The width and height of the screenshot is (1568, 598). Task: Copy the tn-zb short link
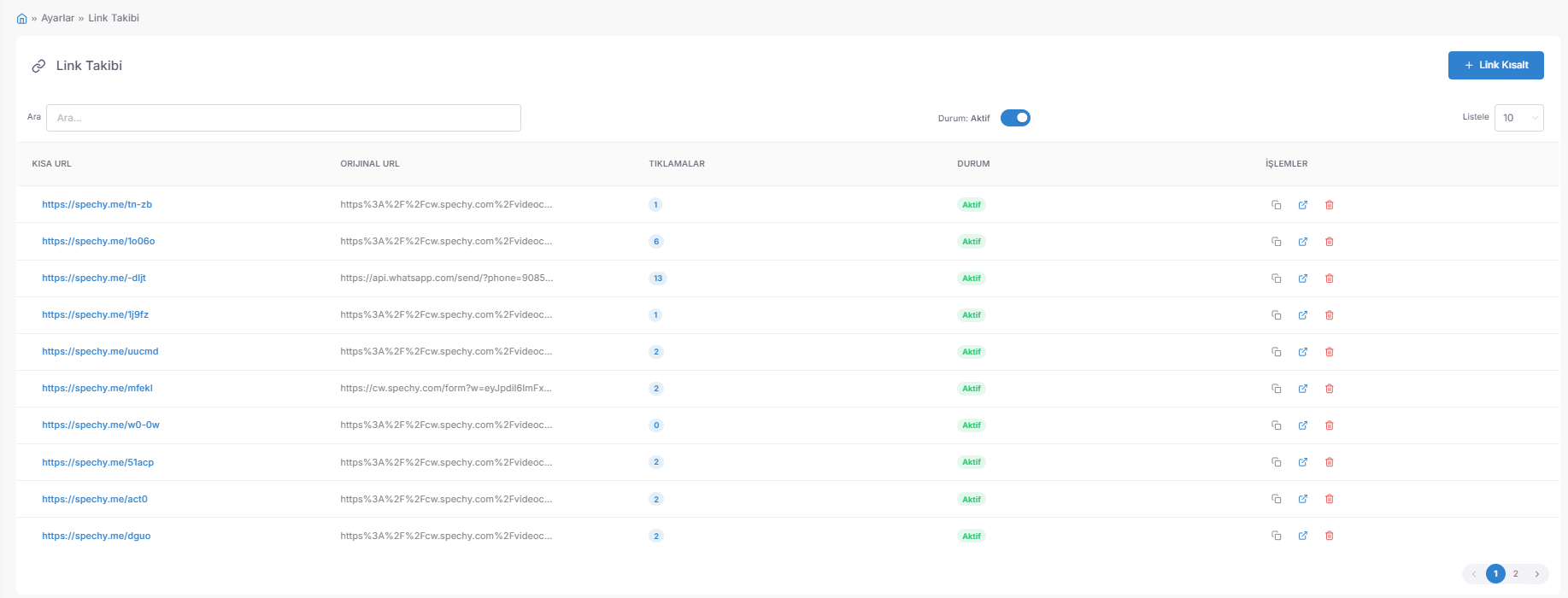pos(1277,205)
